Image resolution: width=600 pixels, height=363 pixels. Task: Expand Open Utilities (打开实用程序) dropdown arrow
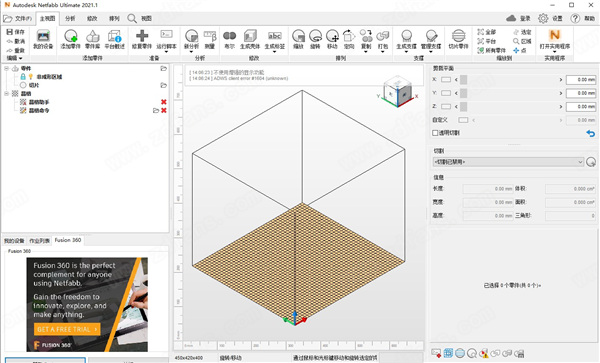coord(554,52)
